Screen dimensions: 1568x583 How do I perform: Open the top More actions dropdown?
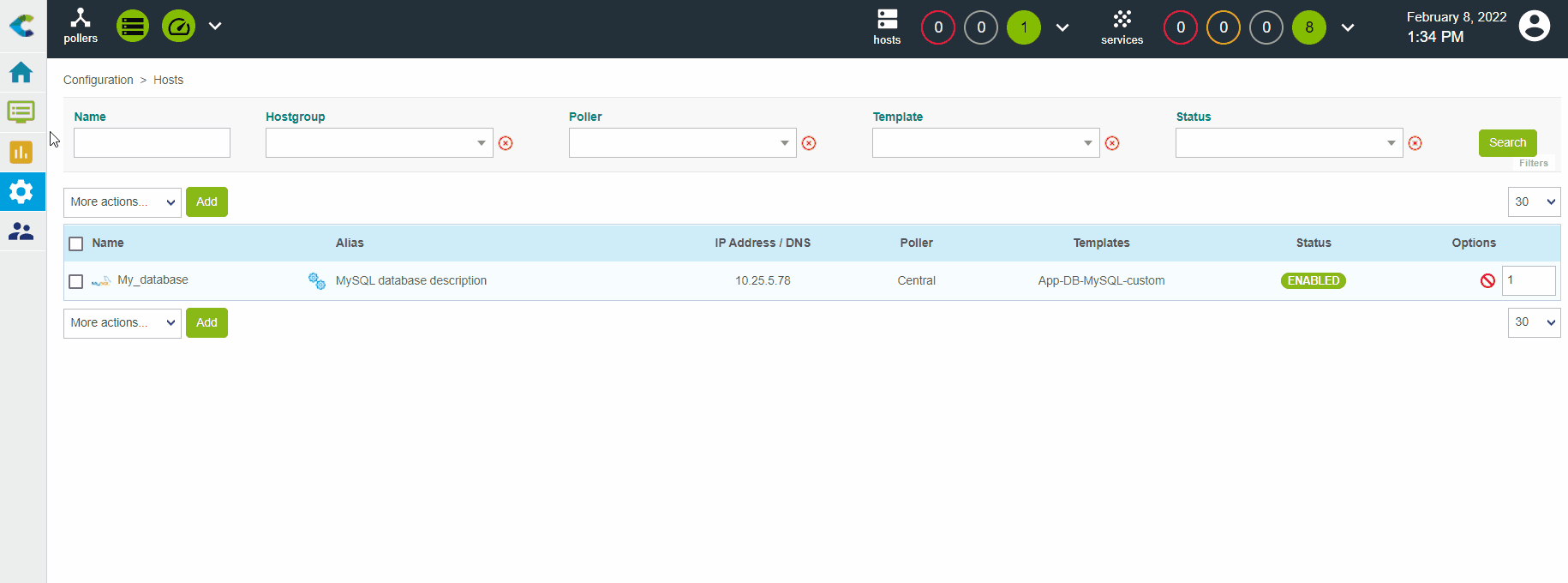pos(122,202)
